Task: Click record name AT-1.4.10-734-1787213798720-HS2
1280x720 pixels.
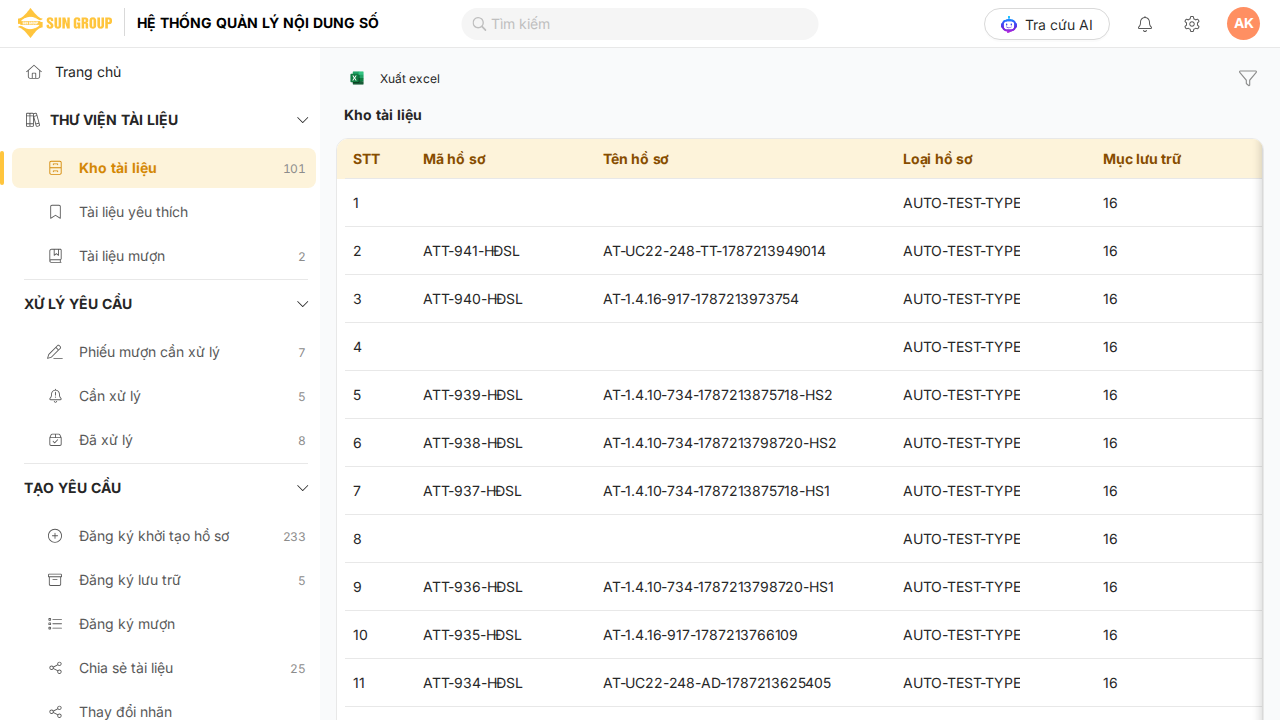Action: point(720,443)
